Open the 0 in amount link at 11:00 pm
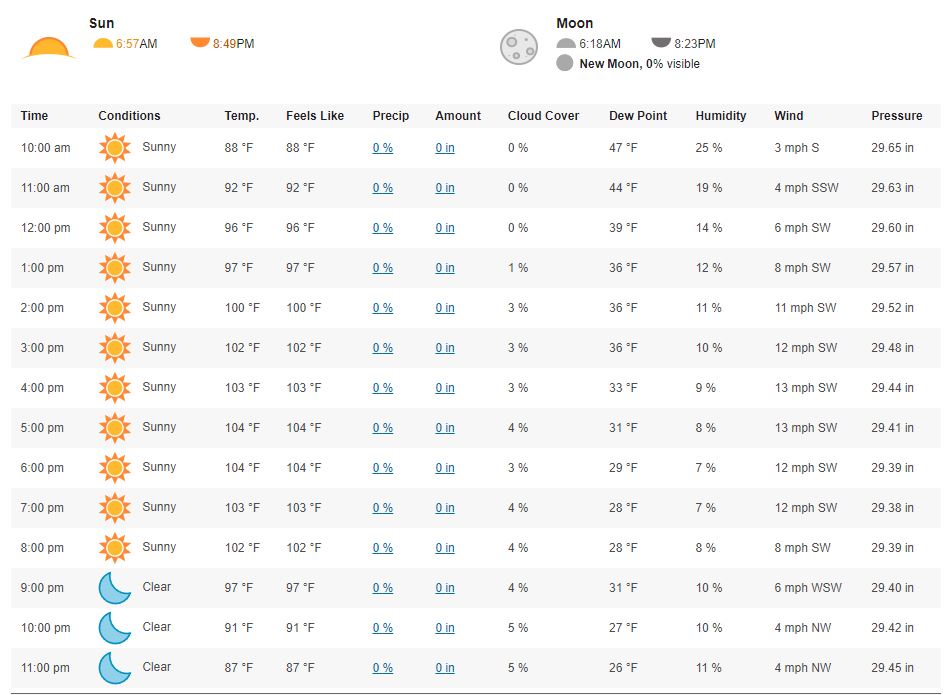The height and width of the screenshot is (695, 948). [445, 668]
